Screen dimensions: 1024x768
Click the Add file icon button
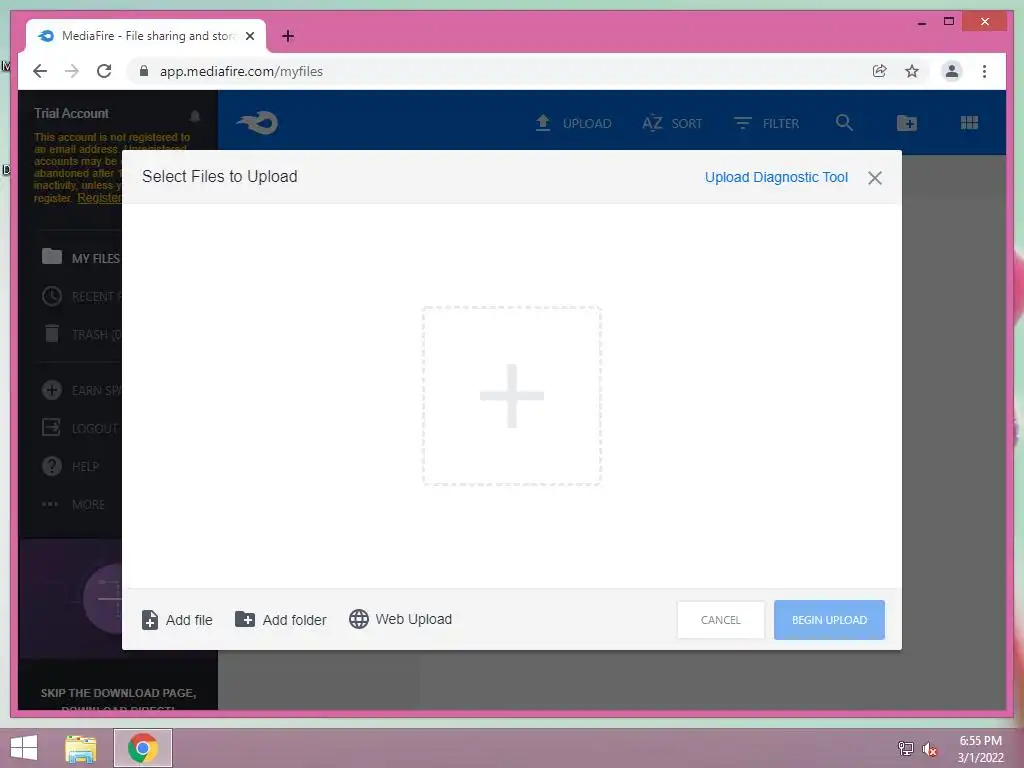click(150, 620)
